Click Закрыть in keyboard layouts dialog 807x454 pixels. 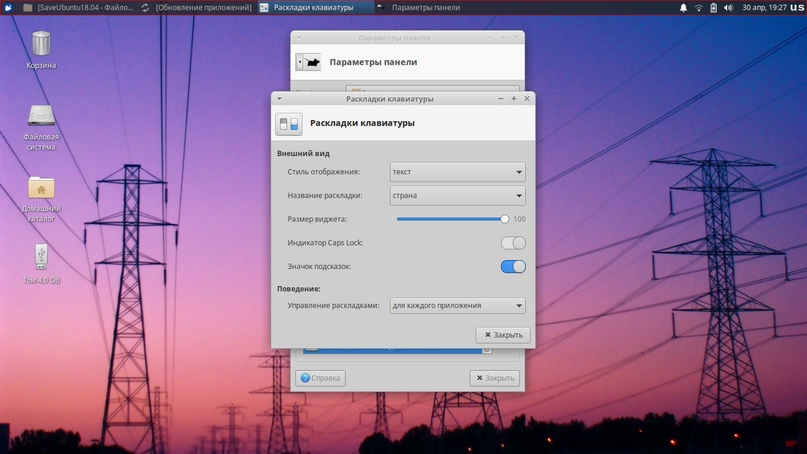[x=503, y=335]
